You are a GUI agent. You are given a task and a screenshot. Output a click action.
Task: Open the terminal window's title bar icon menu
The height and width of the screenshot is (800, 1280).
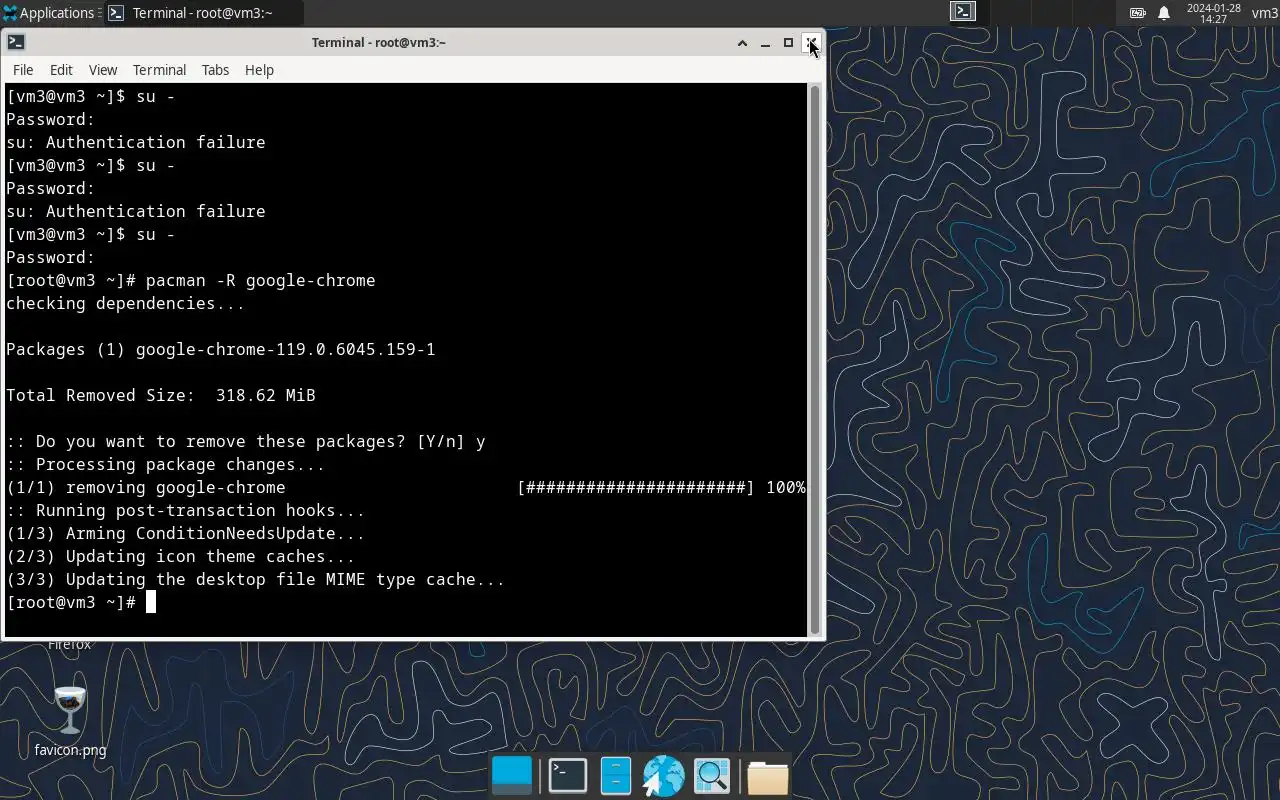click(x=15, y=42)
